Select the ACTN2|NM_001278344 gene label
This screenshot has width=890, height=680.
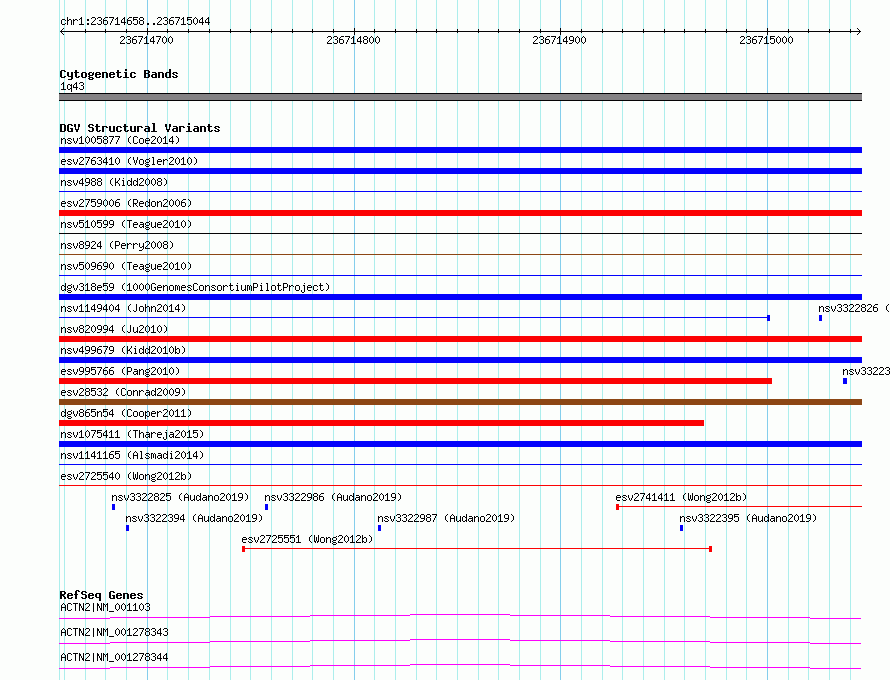(114, 657)
